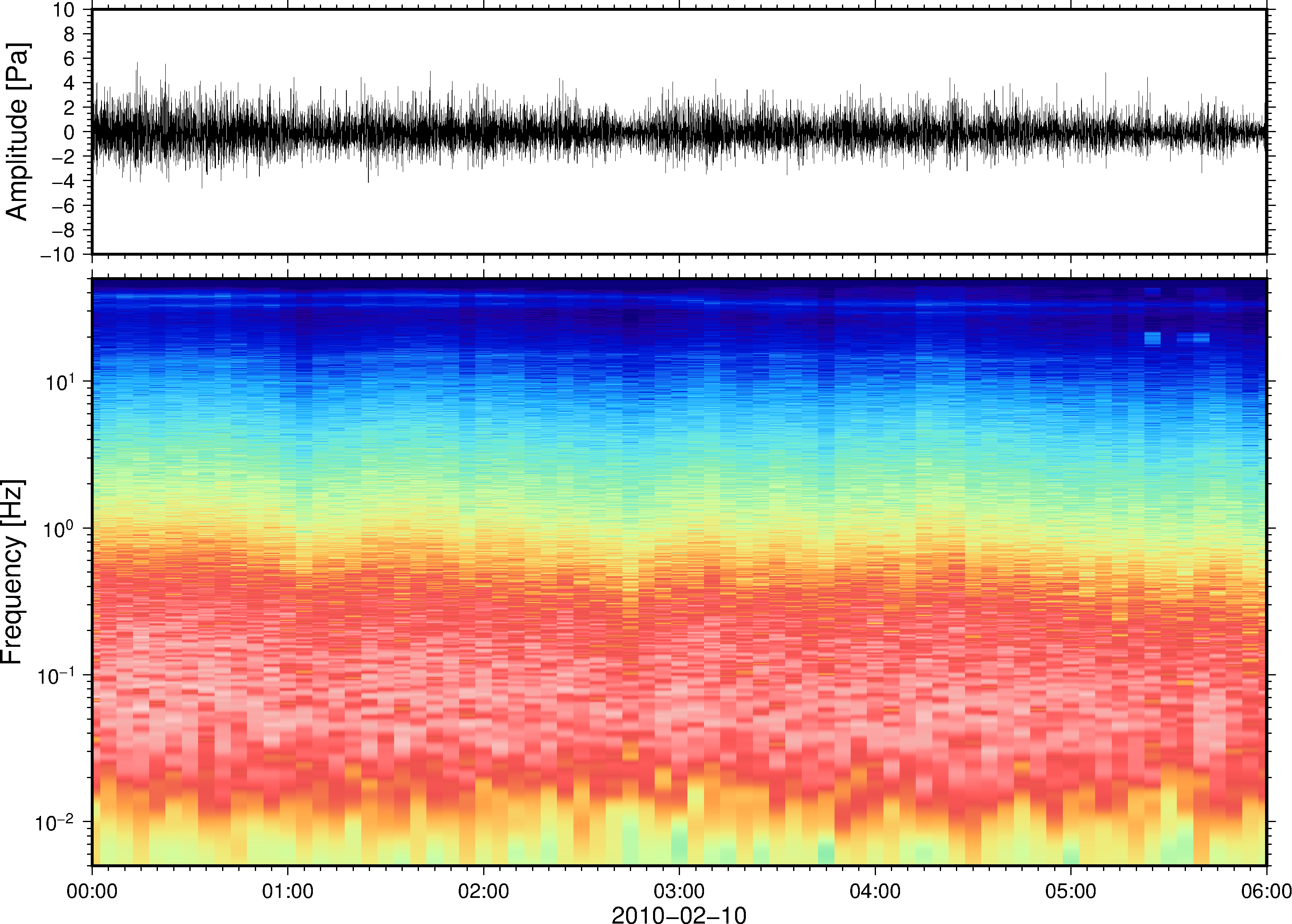Click the '01:00' time tick label
The width and height of the screenshot is (1292, 924).
point(288,891)
